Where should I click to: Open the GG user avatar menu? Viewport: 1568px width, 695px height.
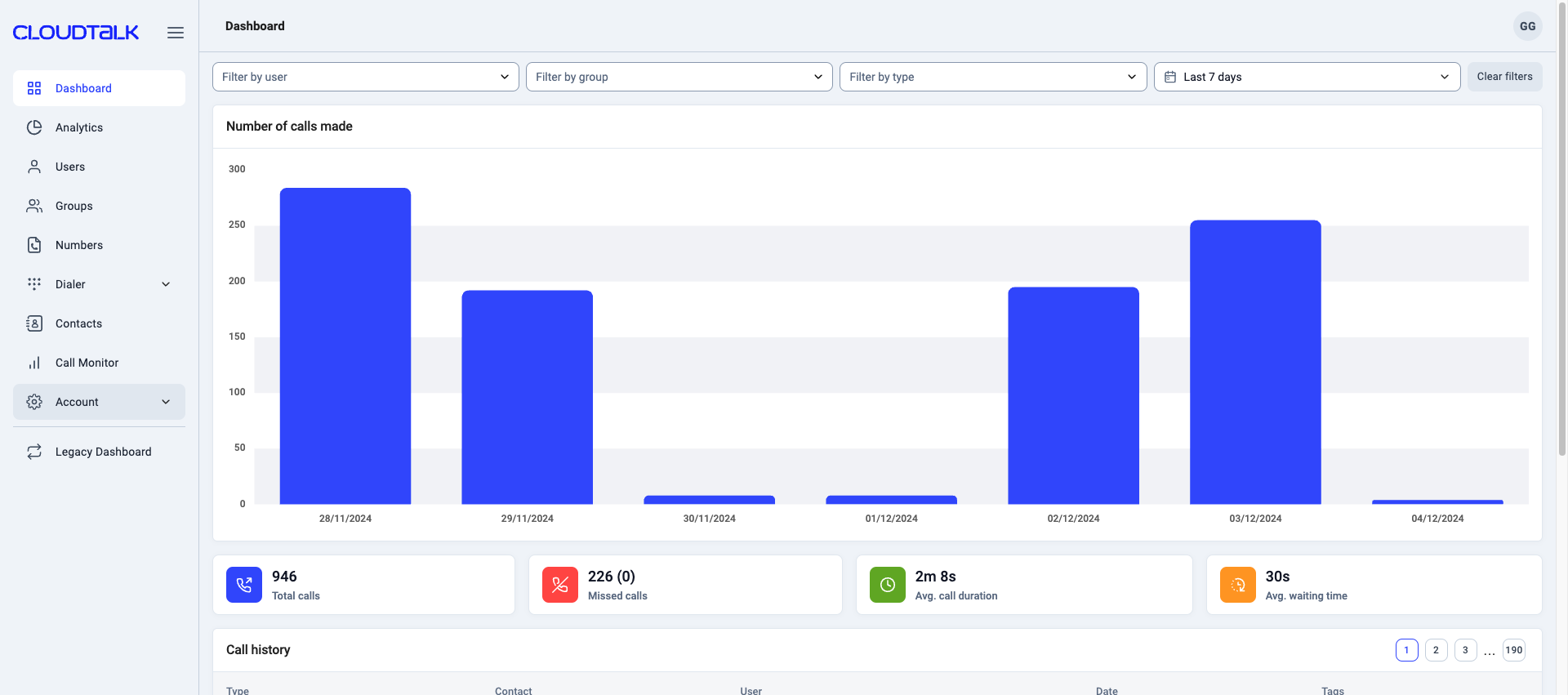(1527, 26)
